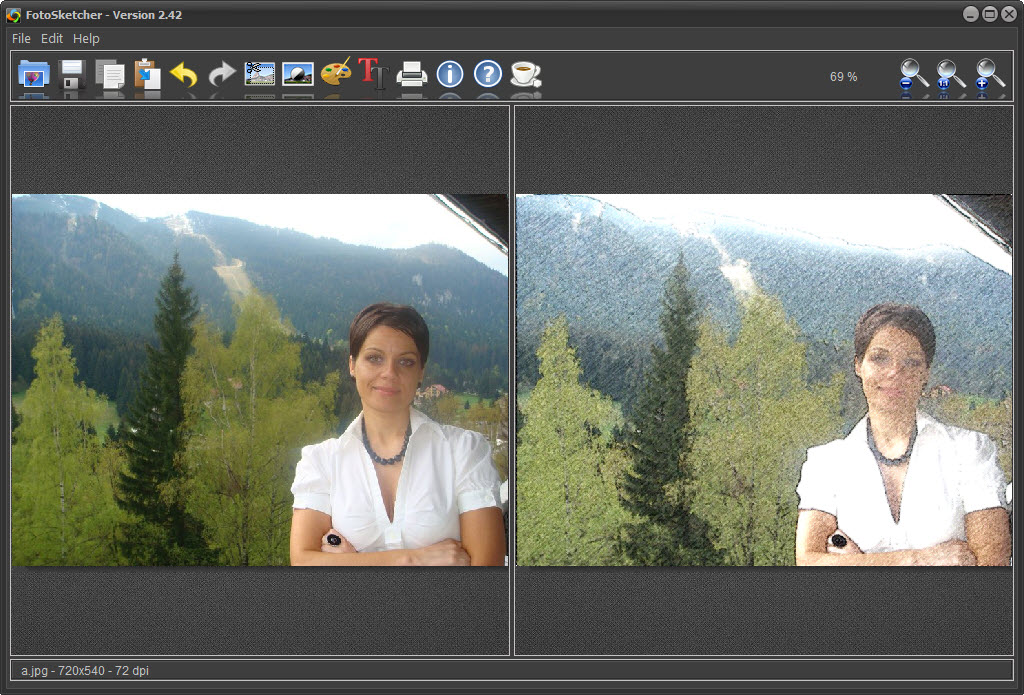Open the Edit menu
Screen dimensions: 1024x695
(52, 38)
